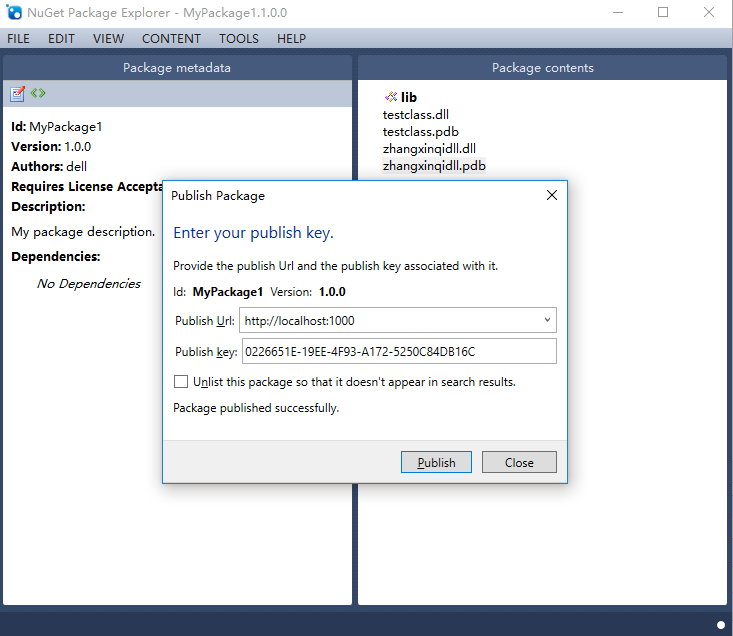Toggle the Unlist this package checkbox

(x=181, y=382)
